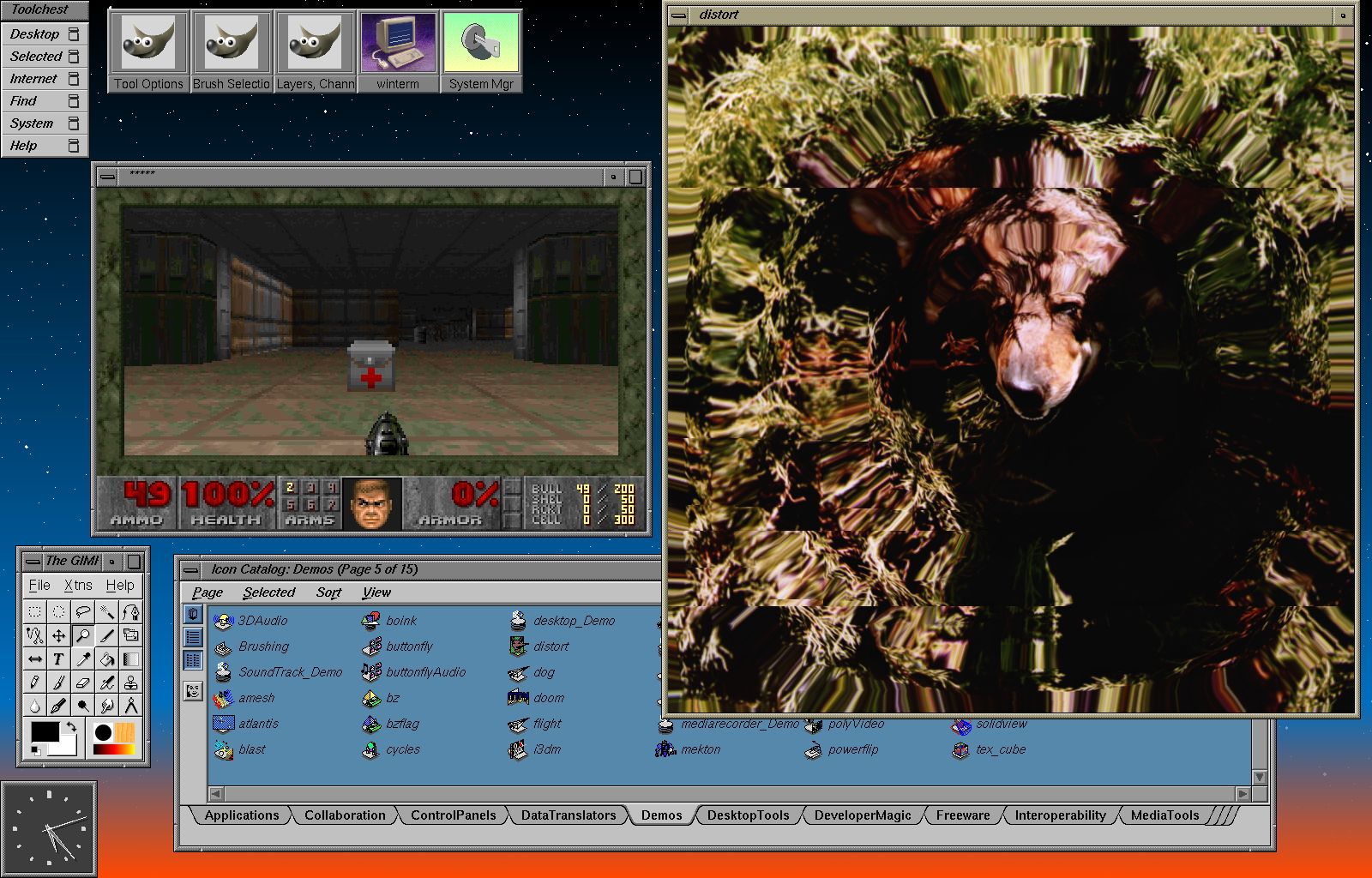Pick the Clone stamp tool
Screen dimensions: 1372x878
tap(130, 683)
